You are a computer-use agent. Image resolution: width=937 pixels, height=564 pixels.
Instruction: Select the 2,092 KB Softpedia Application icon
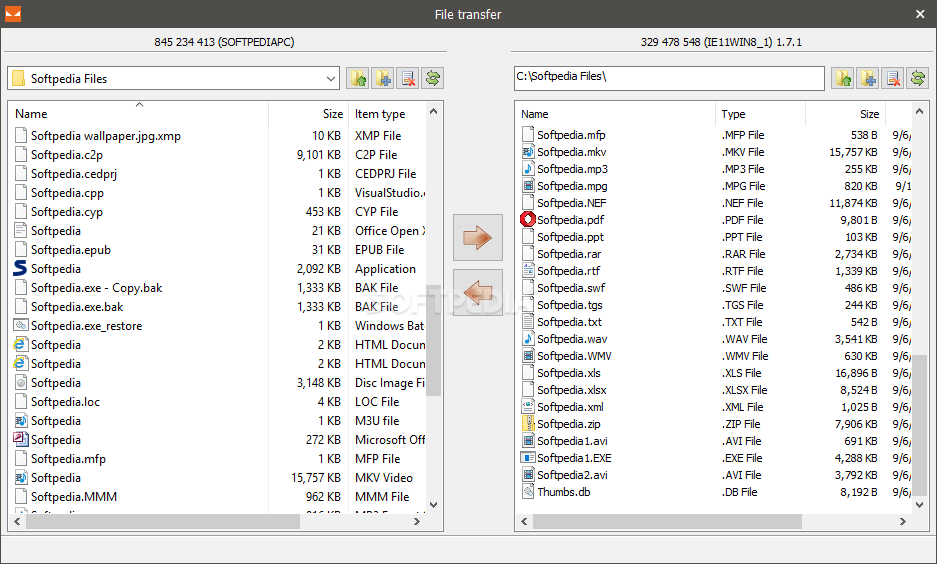(20, 268)
